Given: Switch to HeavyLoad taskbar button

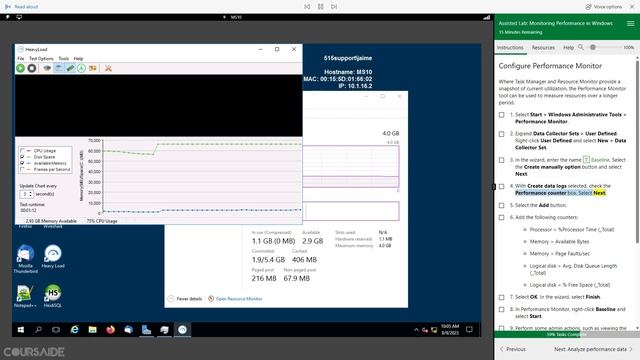Looking at the screenshot, I should pyautogui.click(x=182, y=329).
